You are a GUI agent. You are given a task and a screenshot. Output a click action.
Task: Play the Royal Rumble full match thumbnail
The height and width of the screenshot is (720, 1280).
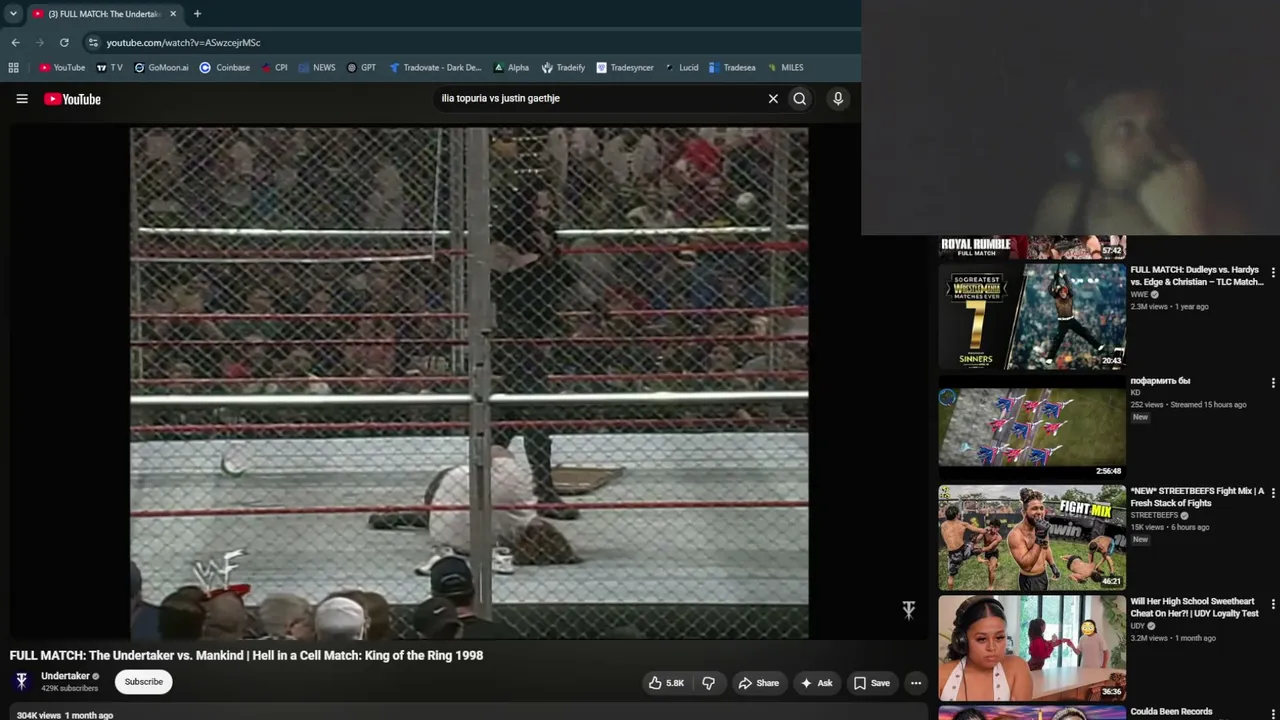click(1032, 247)
